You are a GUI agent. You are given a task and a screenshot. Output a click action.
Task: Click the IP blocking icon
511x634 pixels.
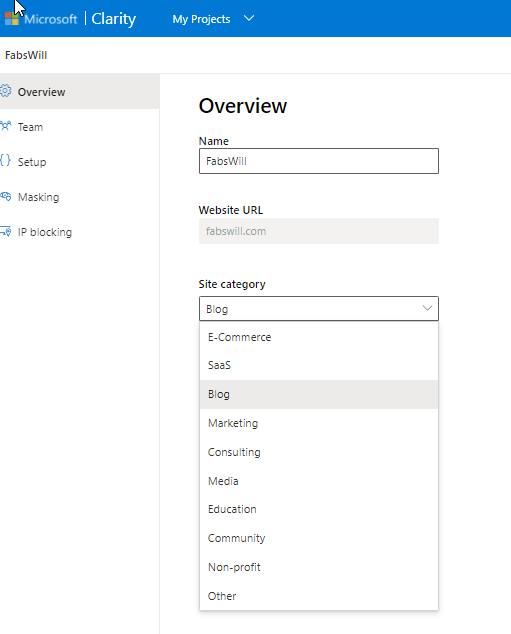click(6, 231)
